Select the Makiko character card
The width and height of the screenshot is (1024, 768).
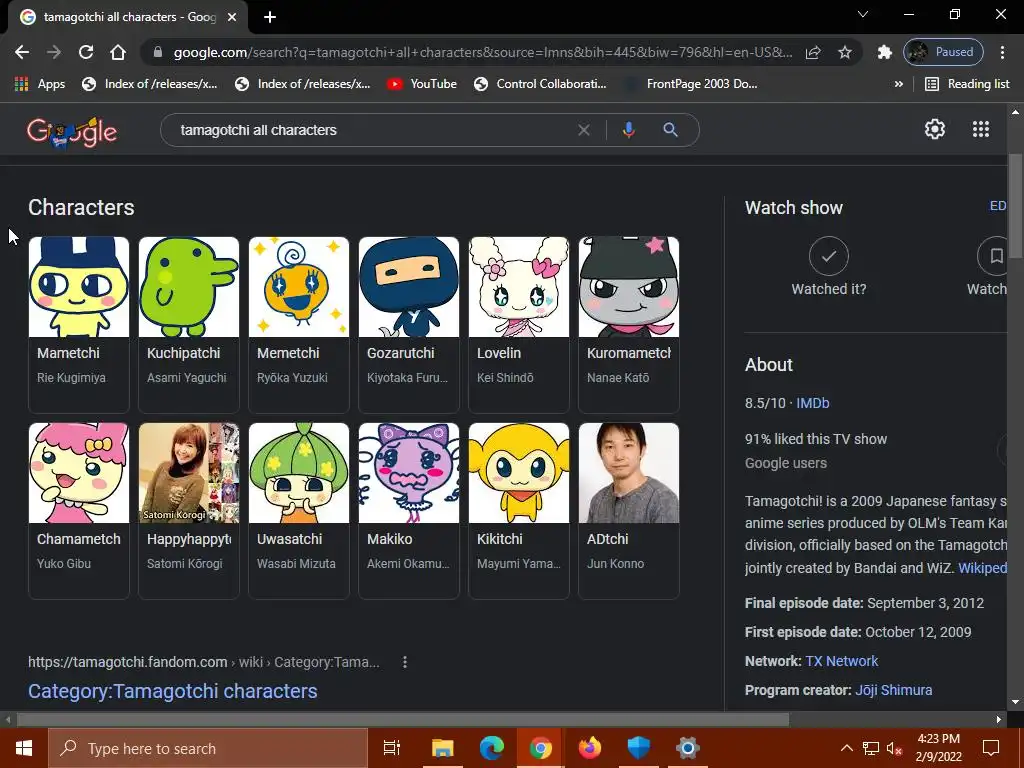(x=409, y=511)
